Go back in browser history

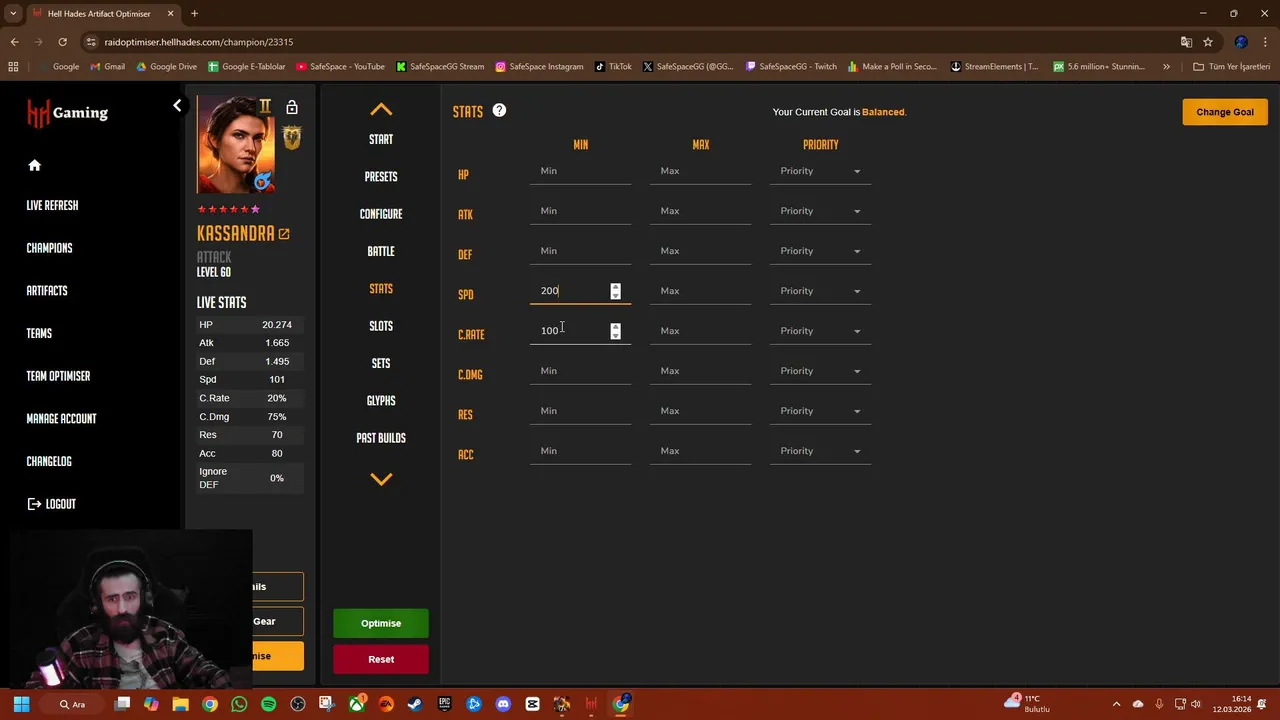[x=14, y=42]
